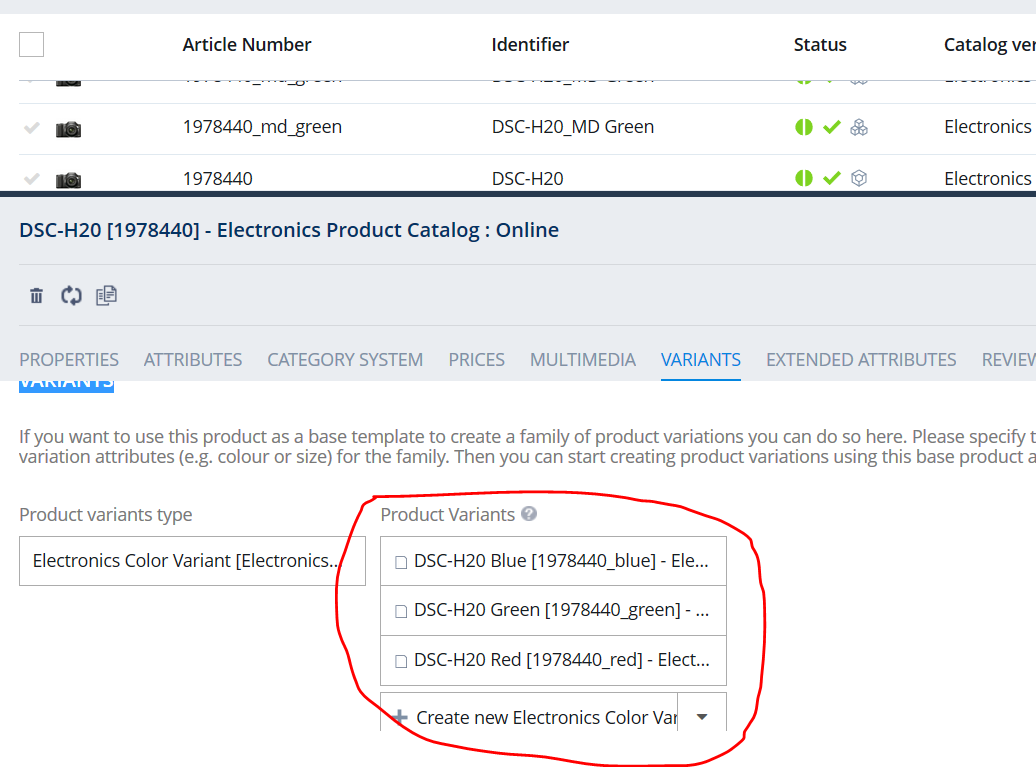Click the box icon in DSC-H20 row
Image resolution: width=1036 pixels, height=767 pixels.
click(x=859, y=178)
